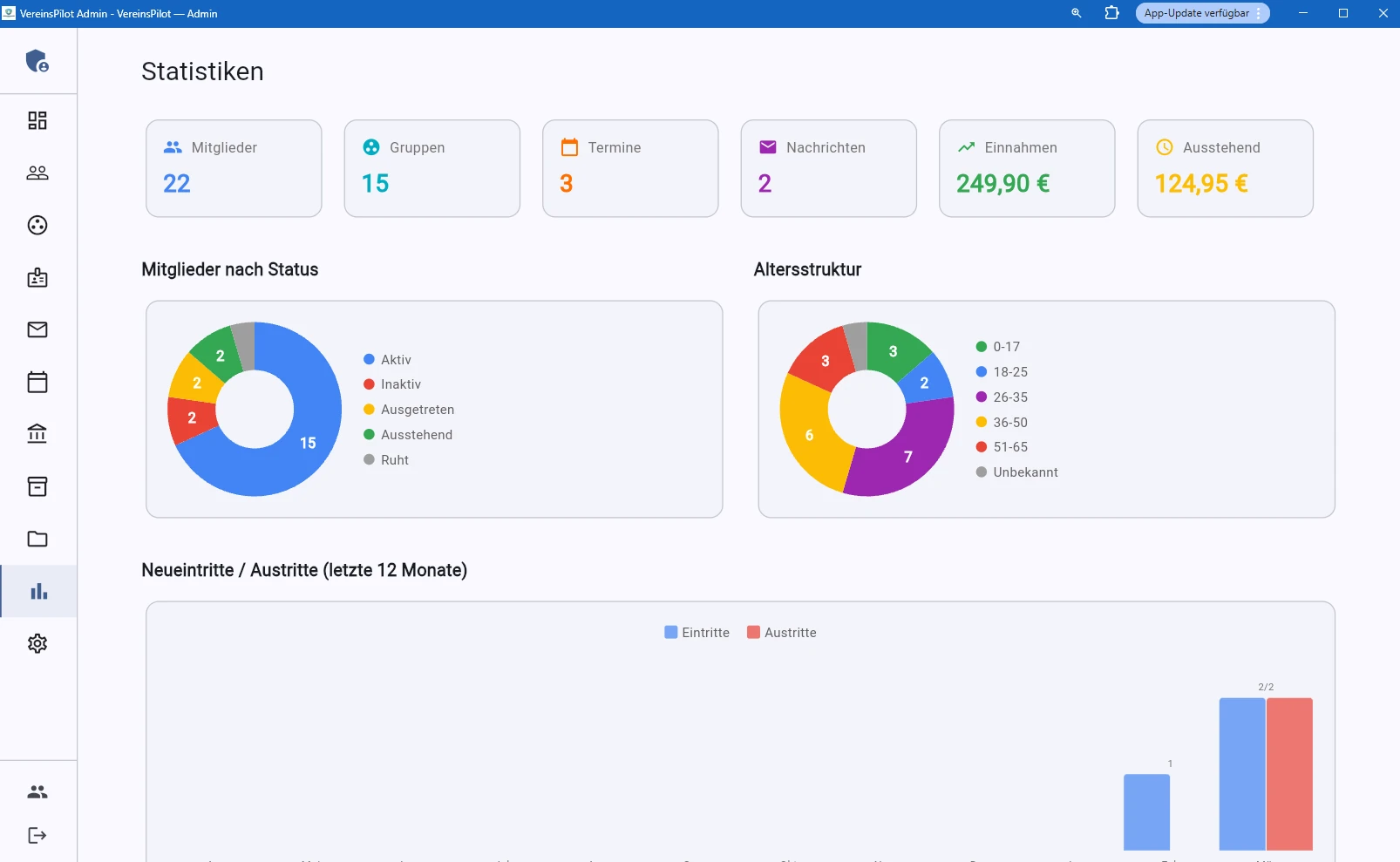Toggle the Aktiv legend entry
Image resolution: width=1400 pixels, height=862 pixels.
[x=387, y=359]
